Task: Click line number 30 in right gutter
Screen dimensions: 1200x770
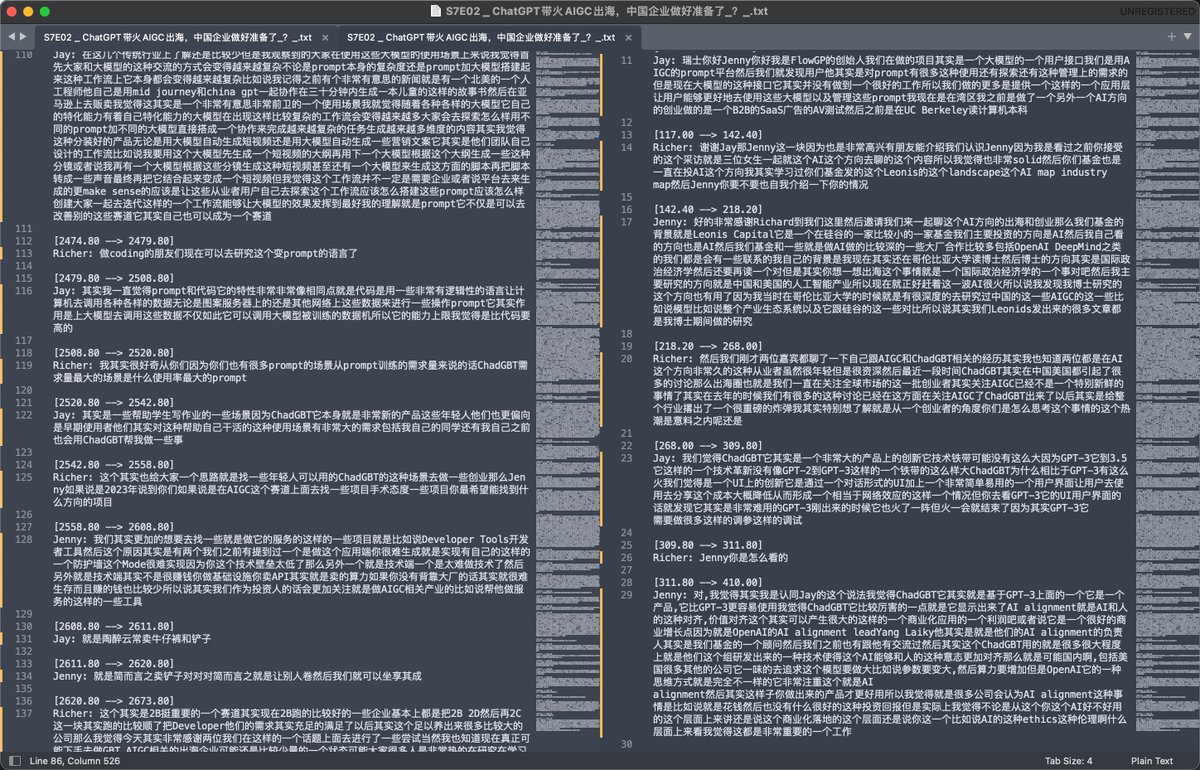Action: [627, 744]
